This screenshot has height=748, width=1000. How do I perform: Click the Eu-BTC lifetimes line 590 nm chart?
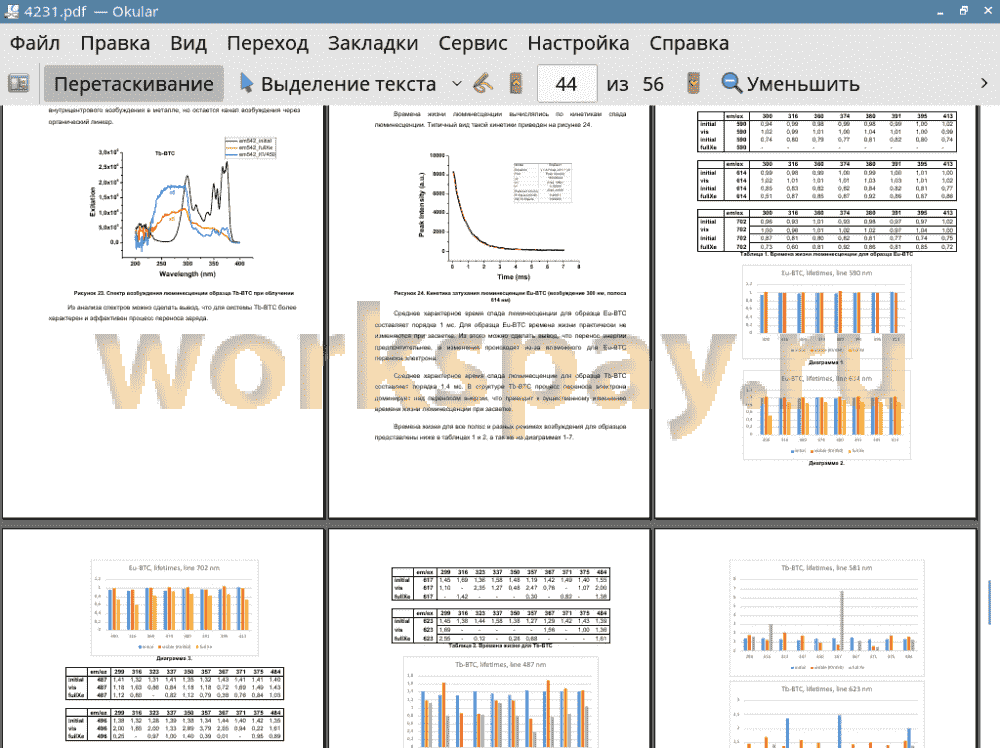pyautogui.click(x=827, y=311)
